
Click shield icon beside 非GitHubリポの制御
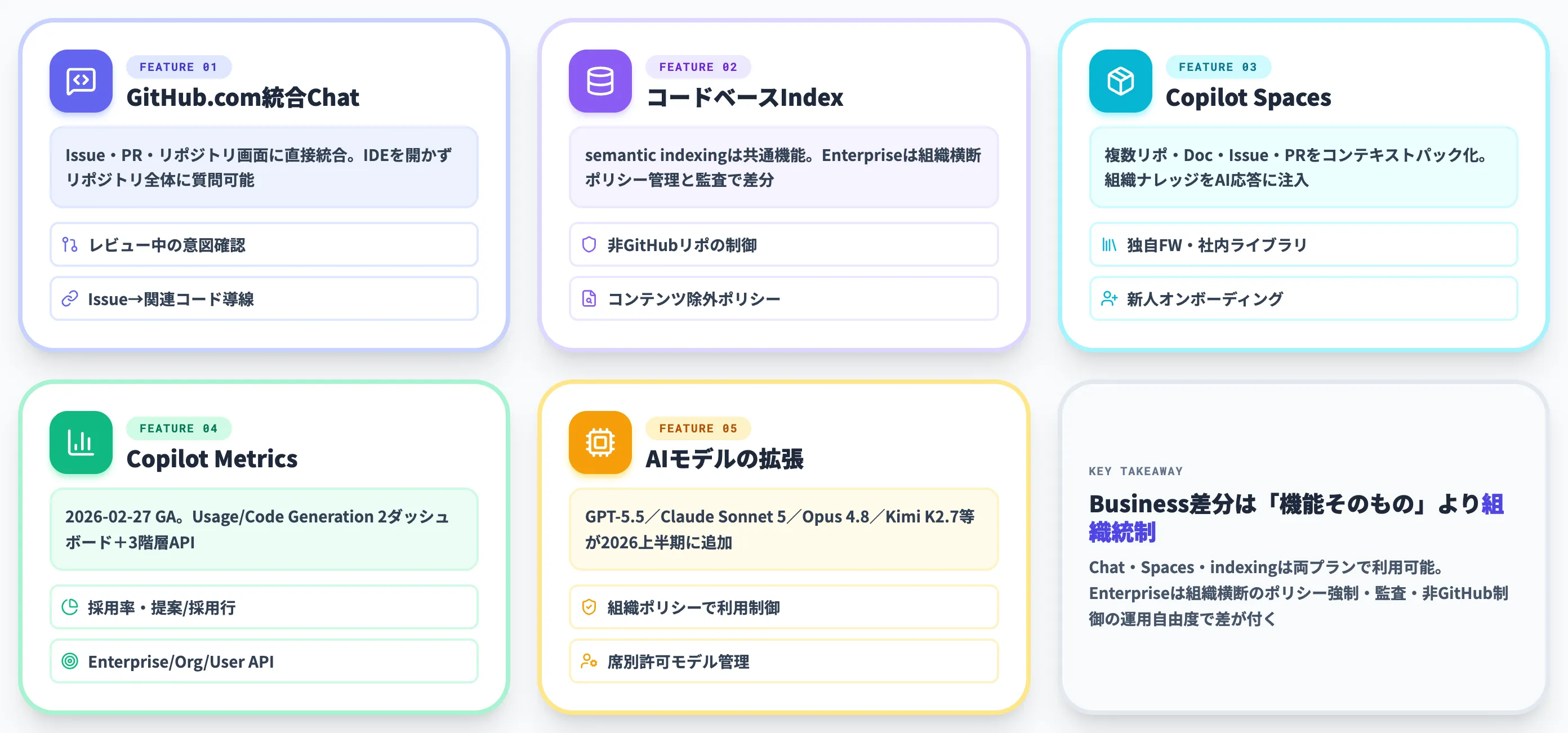589,244
